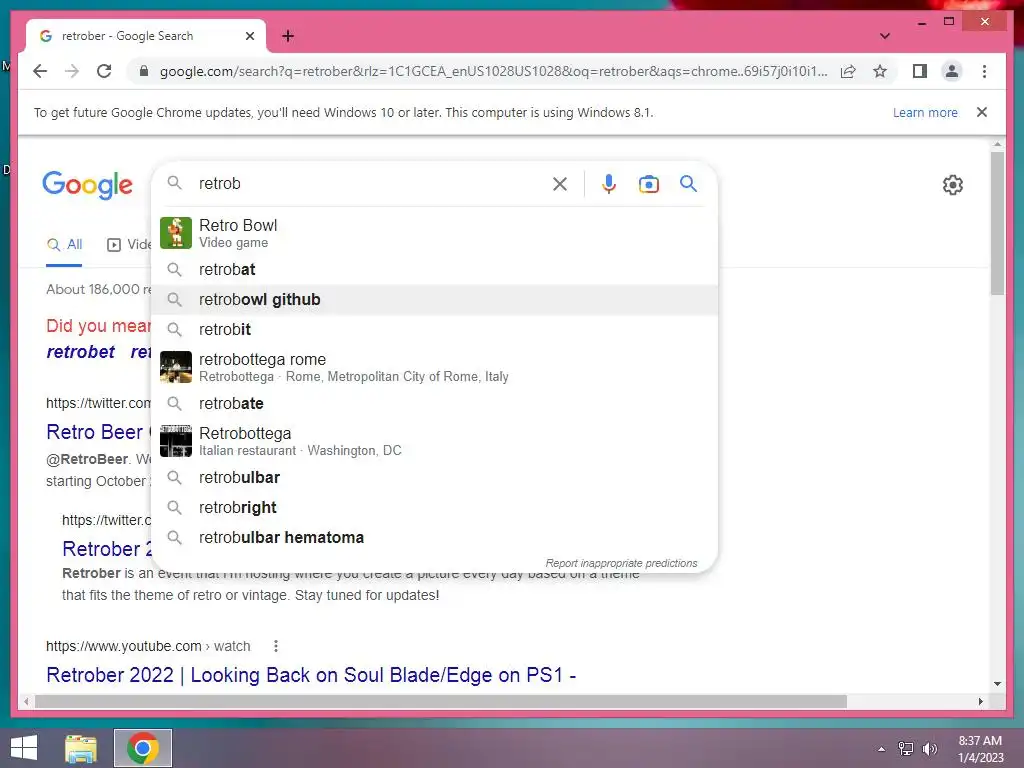Image resolution: width=1024 pixels, height=768 pixels.
Task: Open the Chrome profile avatar
Action: click(952, 71)
